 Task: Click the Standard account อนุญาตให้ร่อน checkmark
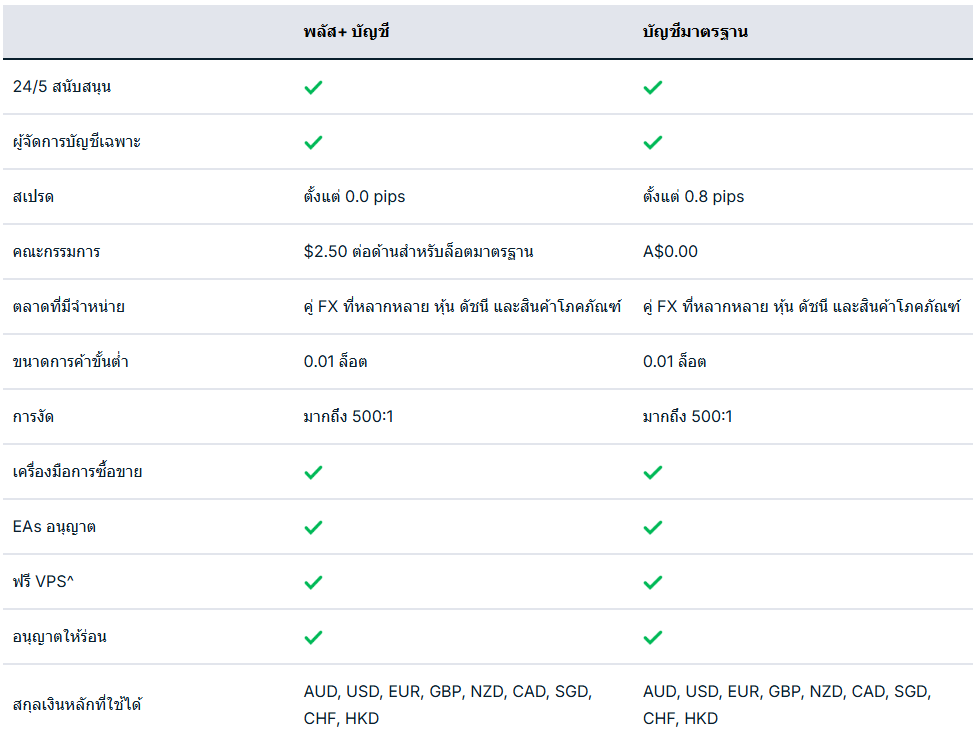coord(652,637)
